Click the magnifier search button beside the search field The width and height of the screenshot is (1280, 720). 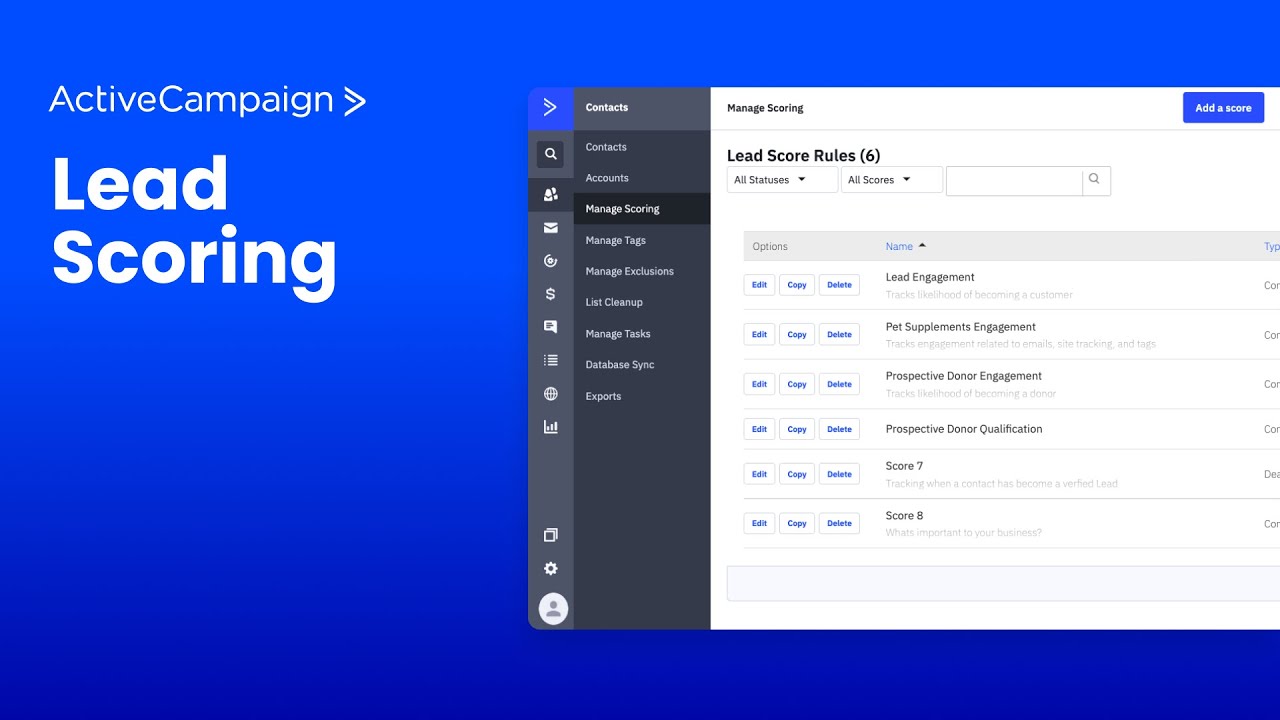(1095, 180)
